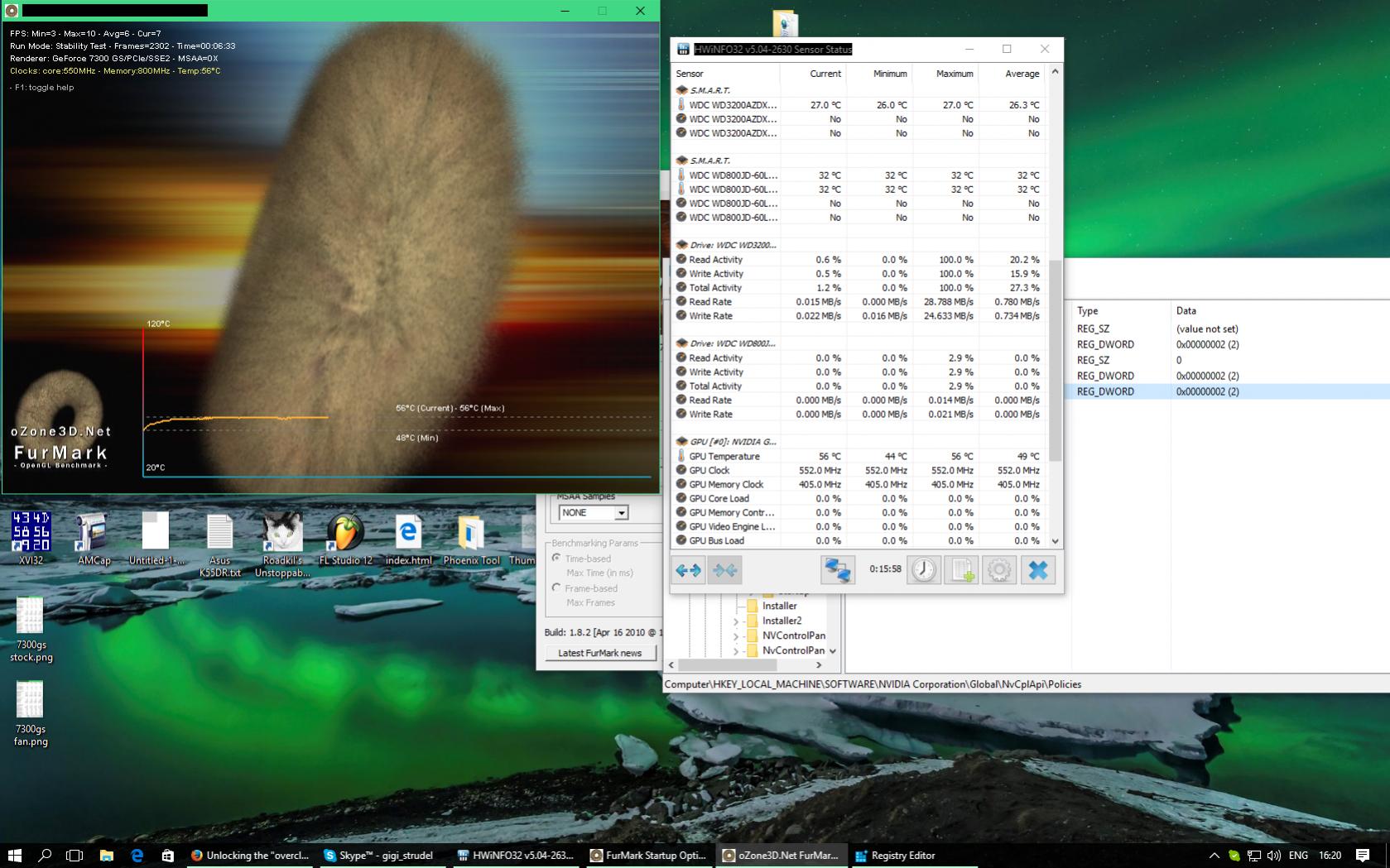The height and width of the screenshot is (868, 1390).
Task: Close sensor window with blue X icon
Action: coord(1037,570)
